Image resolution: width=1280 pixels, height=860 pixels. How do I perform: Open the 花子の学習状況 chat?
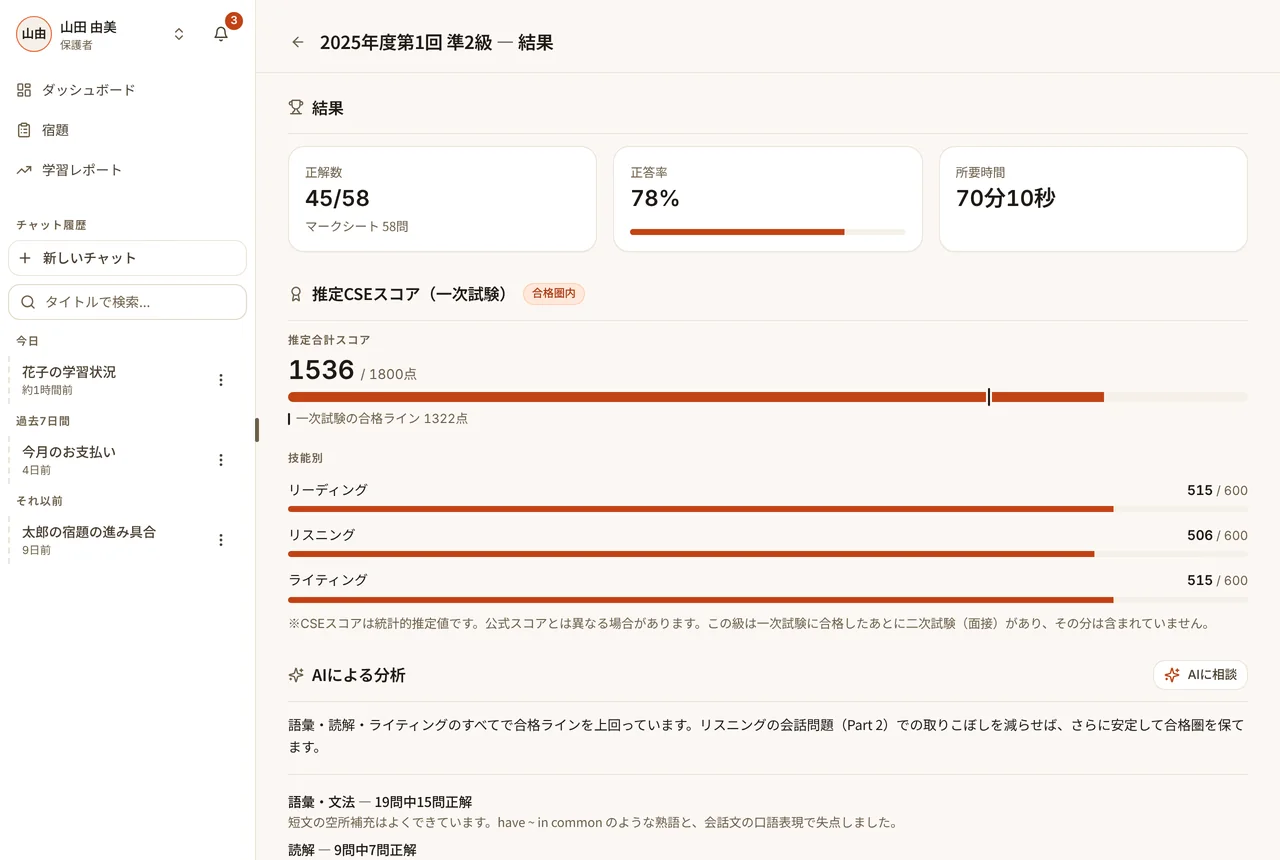(x=110, y=380)
